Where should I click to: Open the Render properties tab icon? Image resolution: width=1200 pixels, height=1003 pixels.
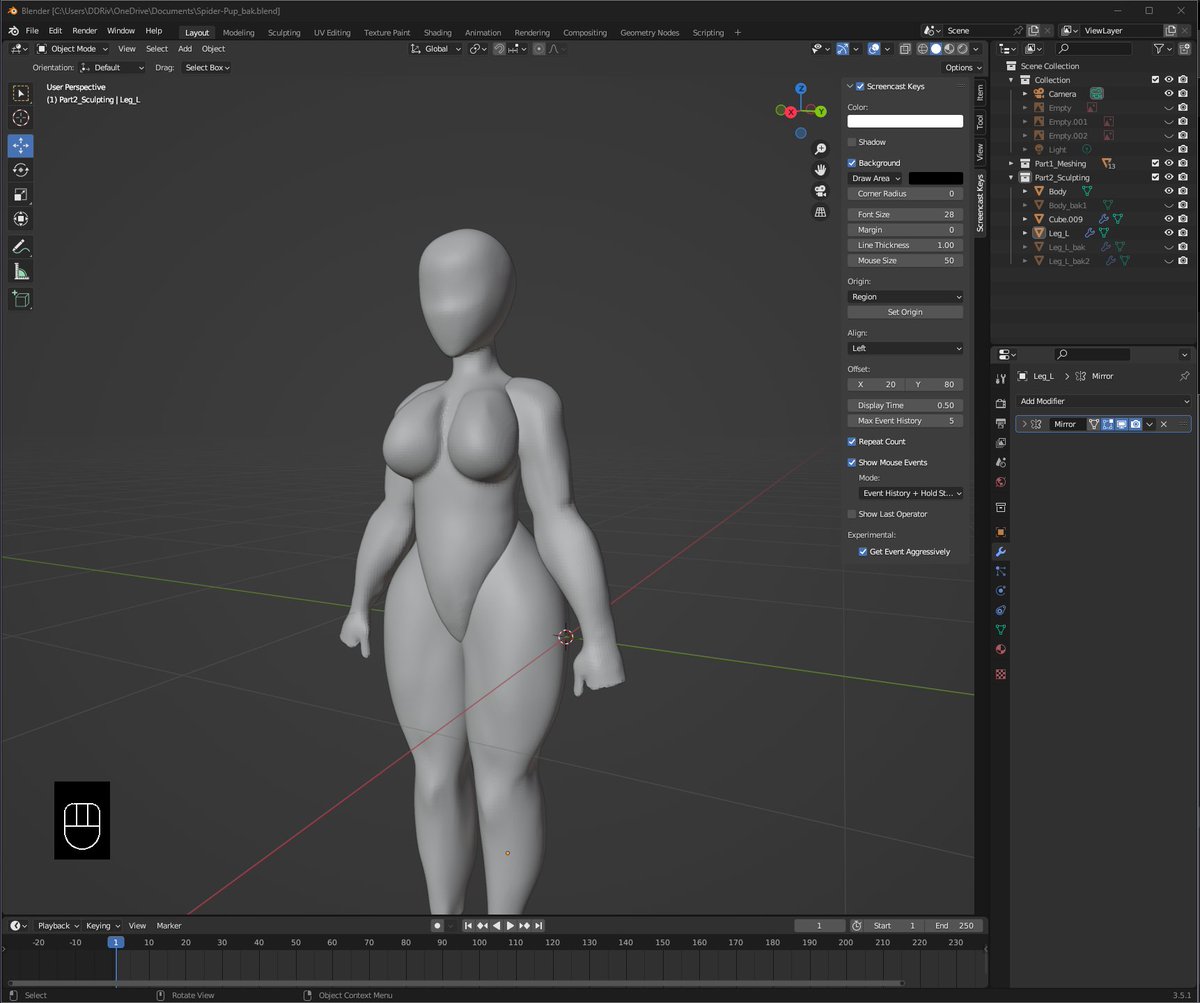click(x=1001, y=403)
